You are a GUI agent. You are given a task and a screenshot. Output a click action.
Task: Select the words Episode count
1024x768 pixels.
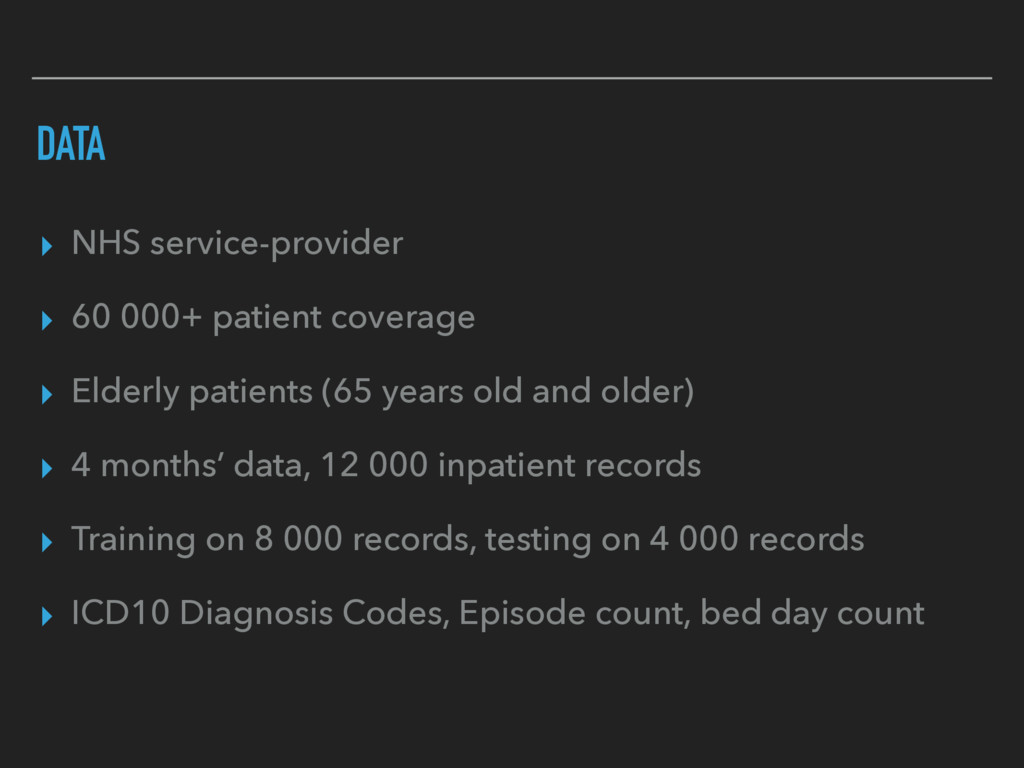click(x=571, y=614)
